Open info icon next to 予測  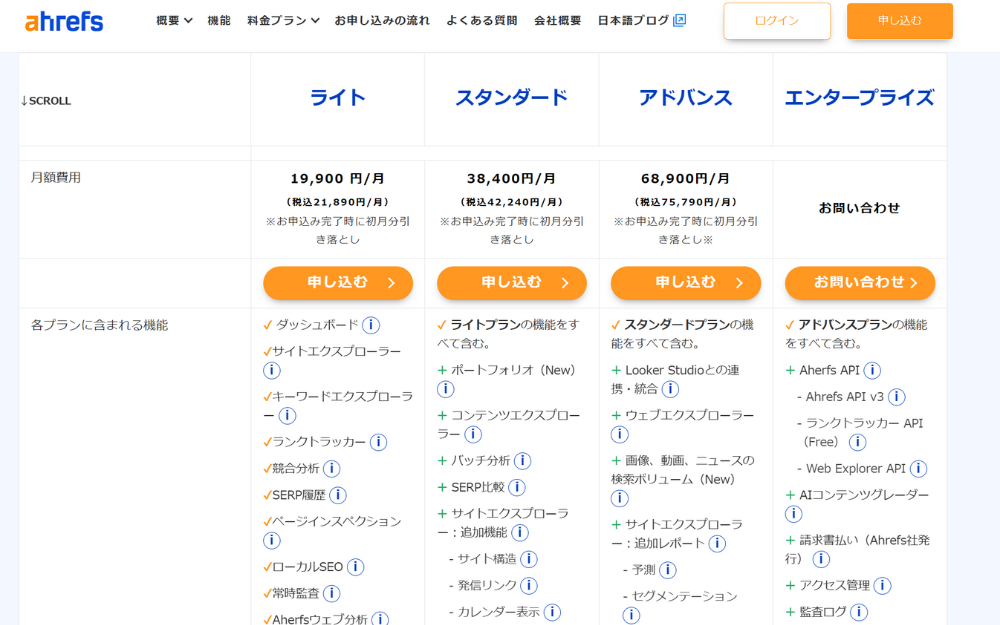click(668, 570)
